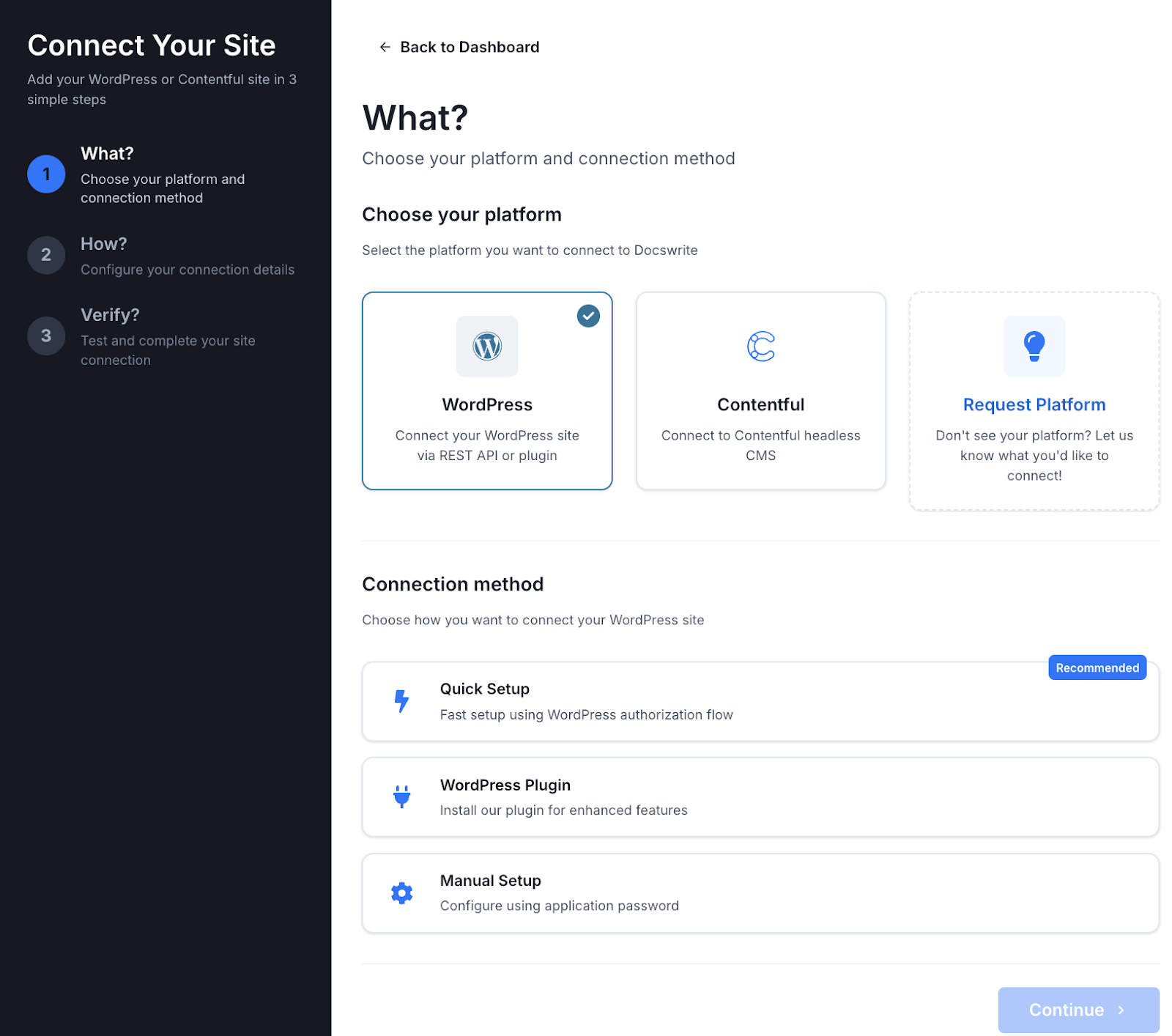Click the lightning bolt Quick Setup icon

point(401,701)
